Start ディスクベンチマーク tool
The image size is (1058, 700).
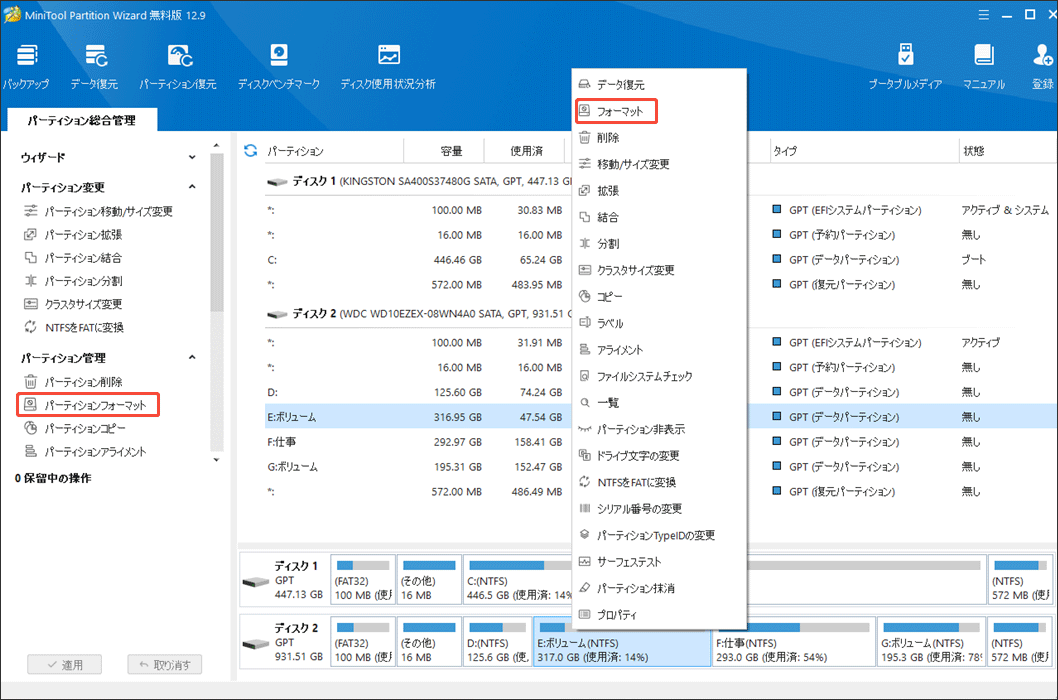[x=279, y=67]
